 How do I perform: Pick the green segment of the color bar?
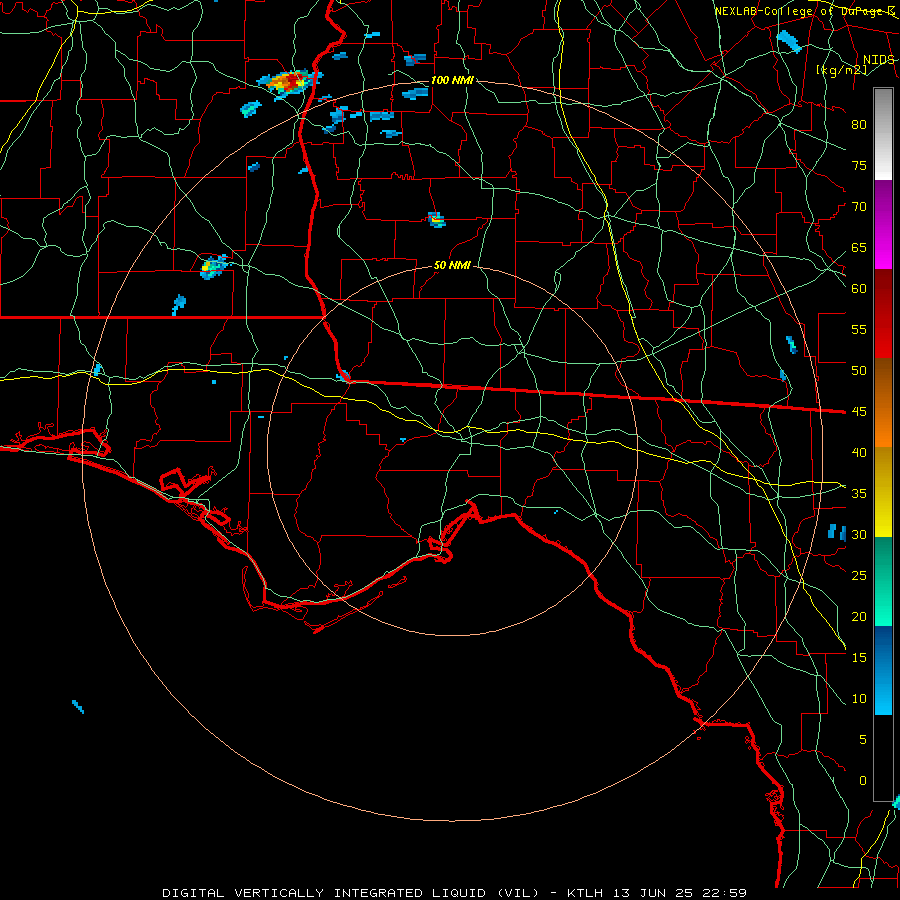[x=883, y=581]
